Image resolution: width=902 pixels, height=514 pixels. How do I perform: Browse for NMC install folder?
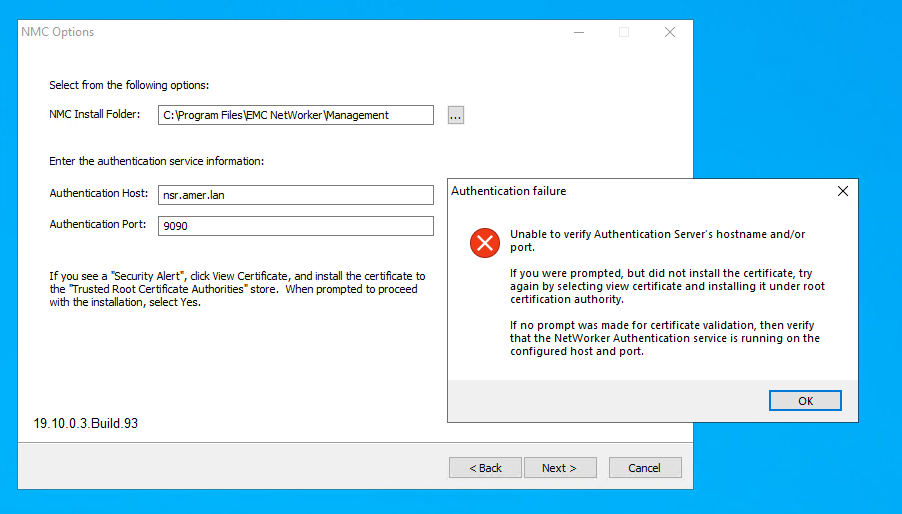[x=456, y=116]
